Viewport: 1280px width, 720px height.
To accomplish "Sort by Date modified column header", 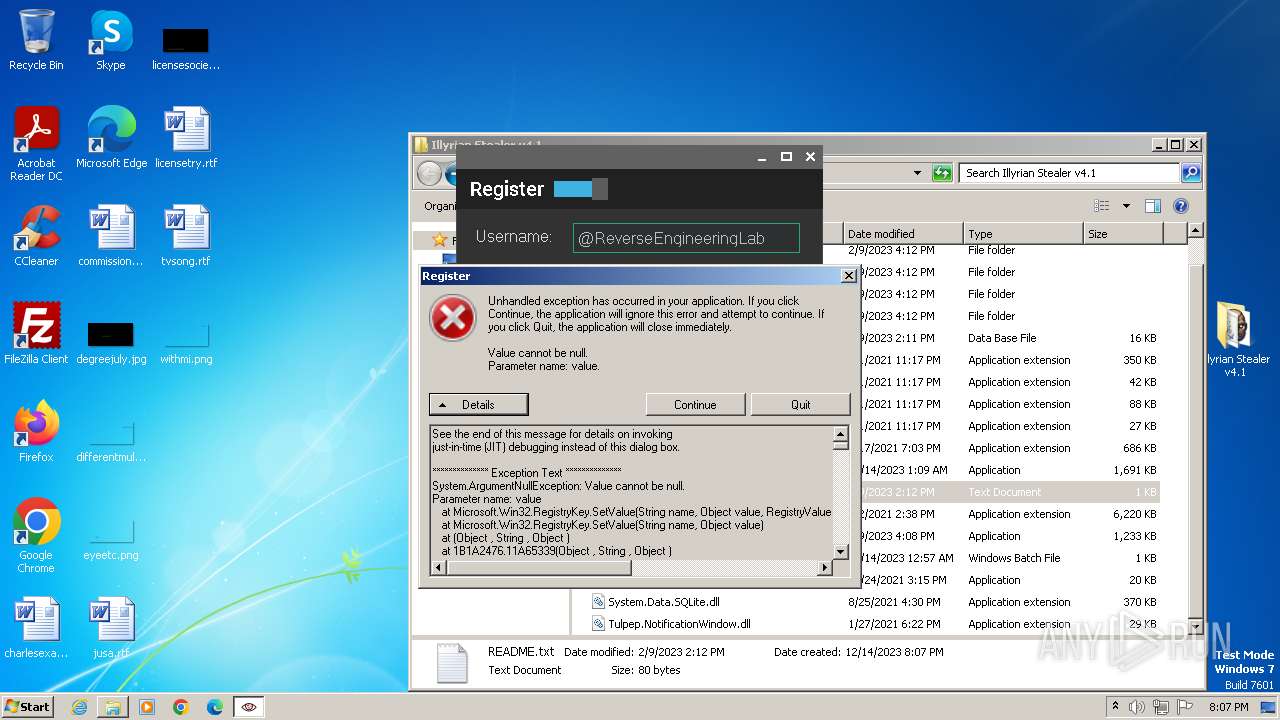I will [x=903, y=233].
